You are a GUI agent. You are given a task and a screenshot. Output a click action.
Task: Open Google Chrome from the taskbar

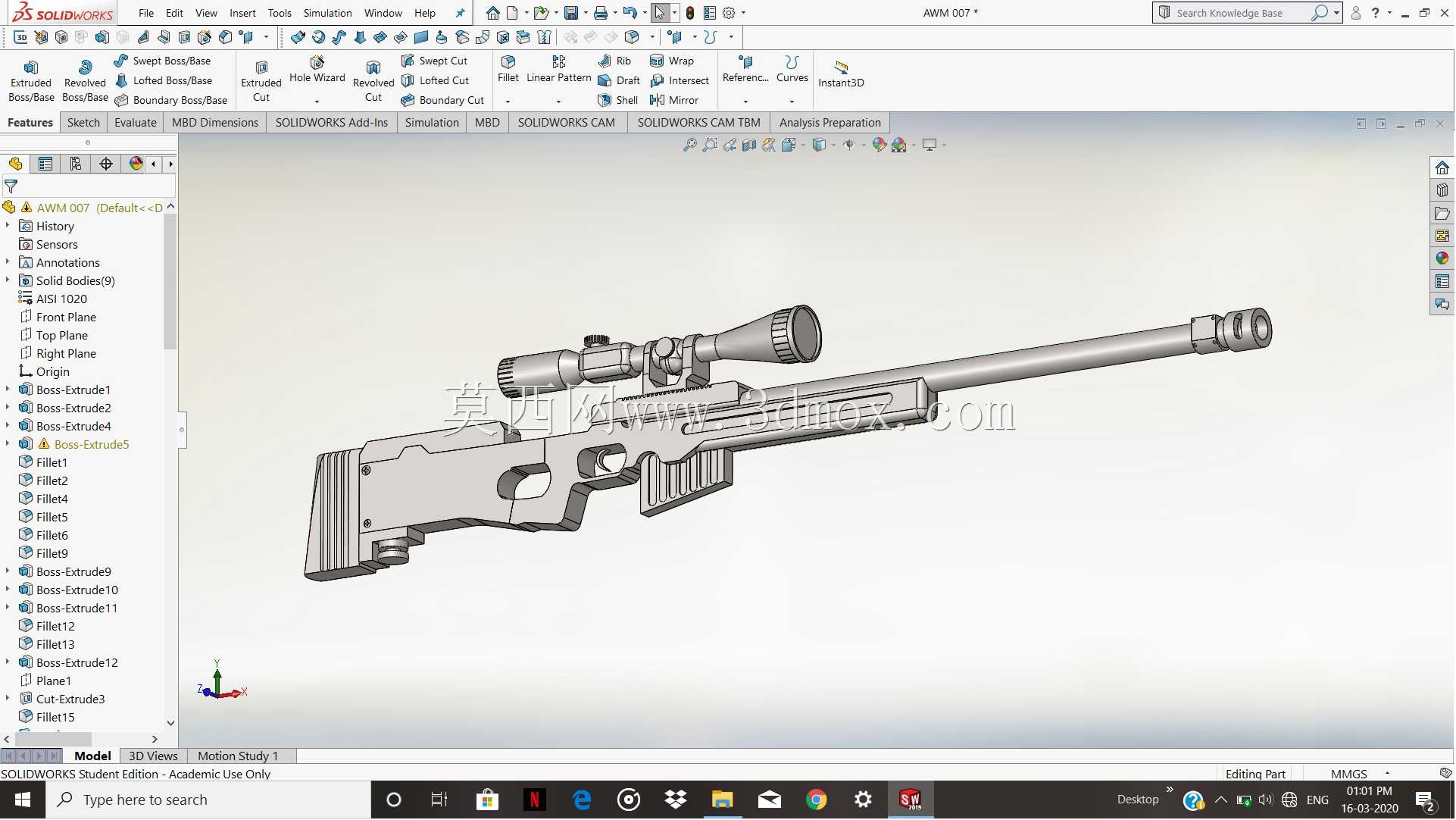pos(817,800)
